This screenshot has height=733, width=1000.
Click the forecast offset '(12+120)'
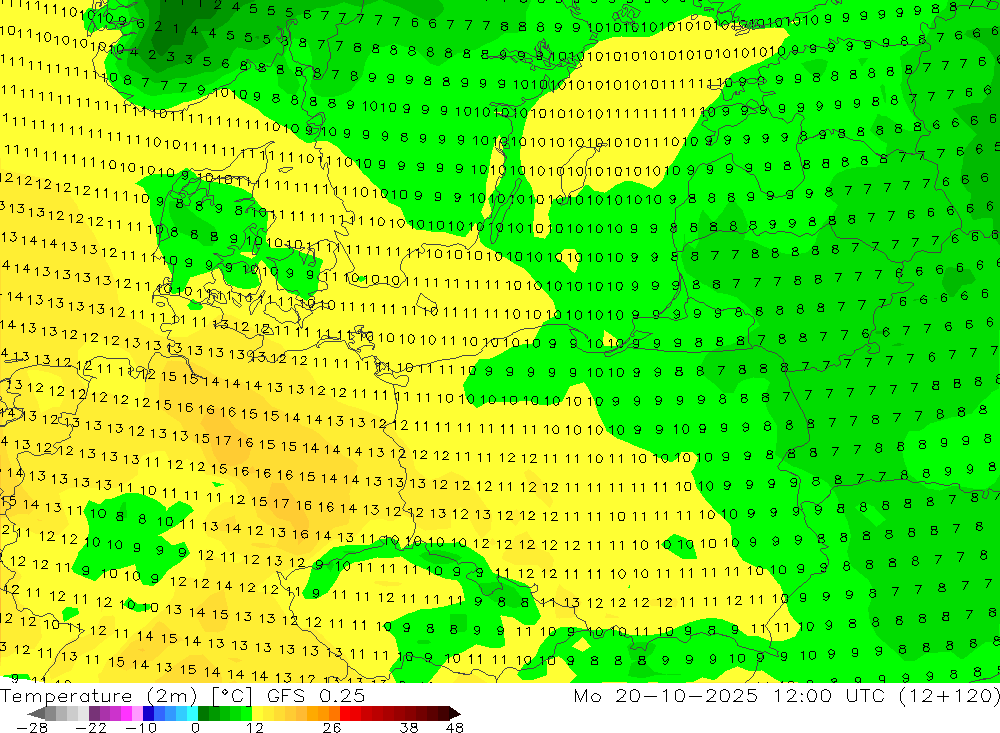pos(949,695)
